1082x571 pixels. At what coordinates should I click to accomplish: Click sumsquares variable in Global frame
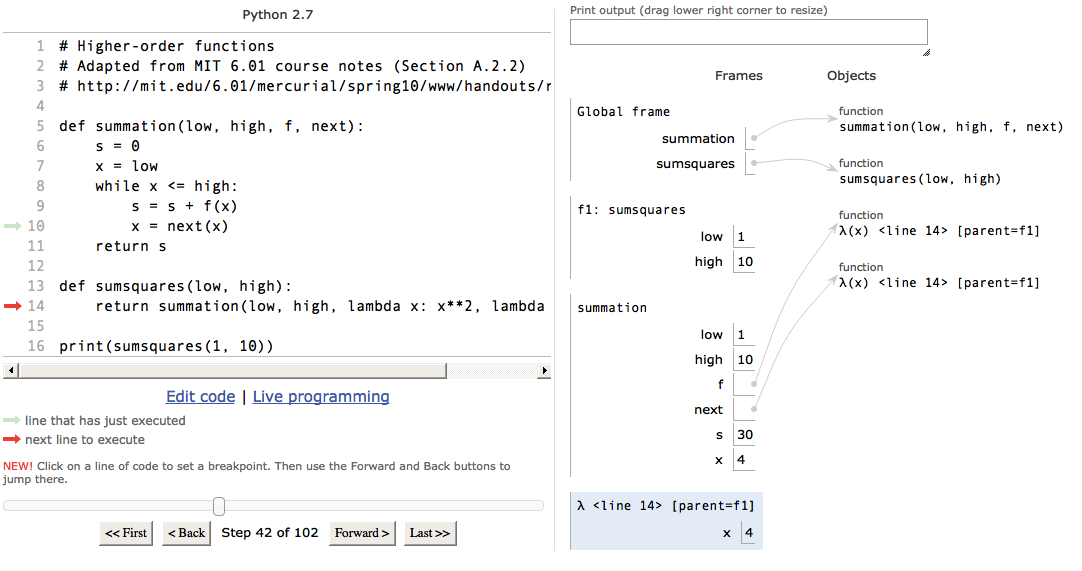tap(695, 164)
